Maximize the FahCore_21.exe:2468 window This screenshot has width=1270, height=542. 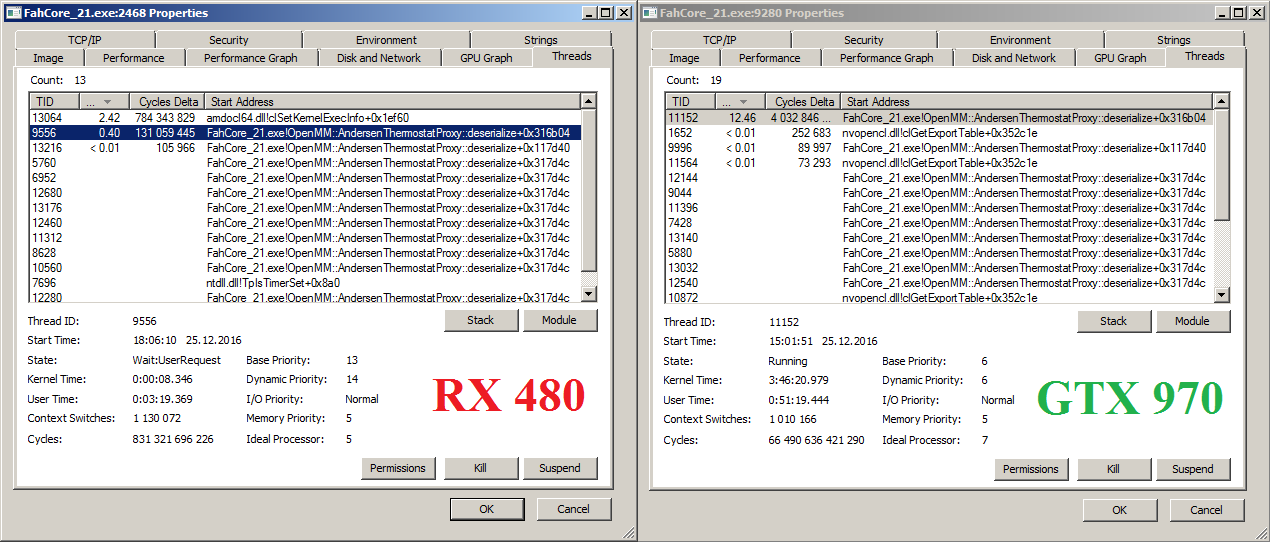click(x=605, y=12)
